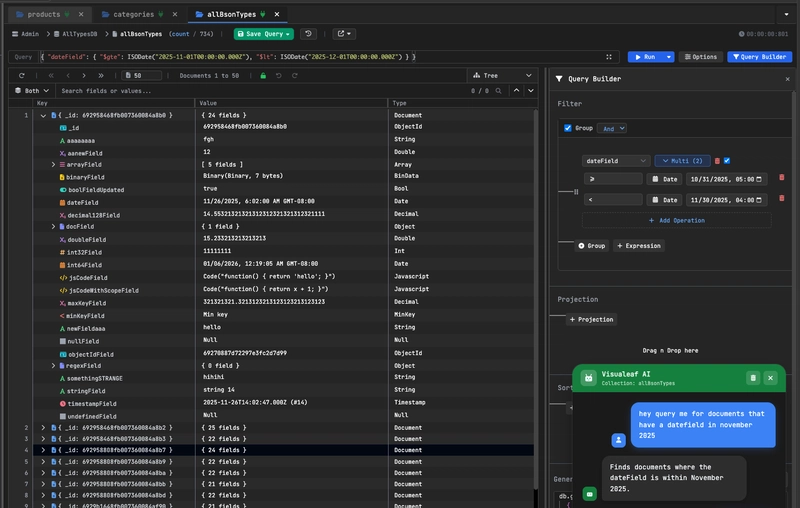
Task: Click the green lock icon in toolbar
Action: pyautogui.click(x=264, y=75)
